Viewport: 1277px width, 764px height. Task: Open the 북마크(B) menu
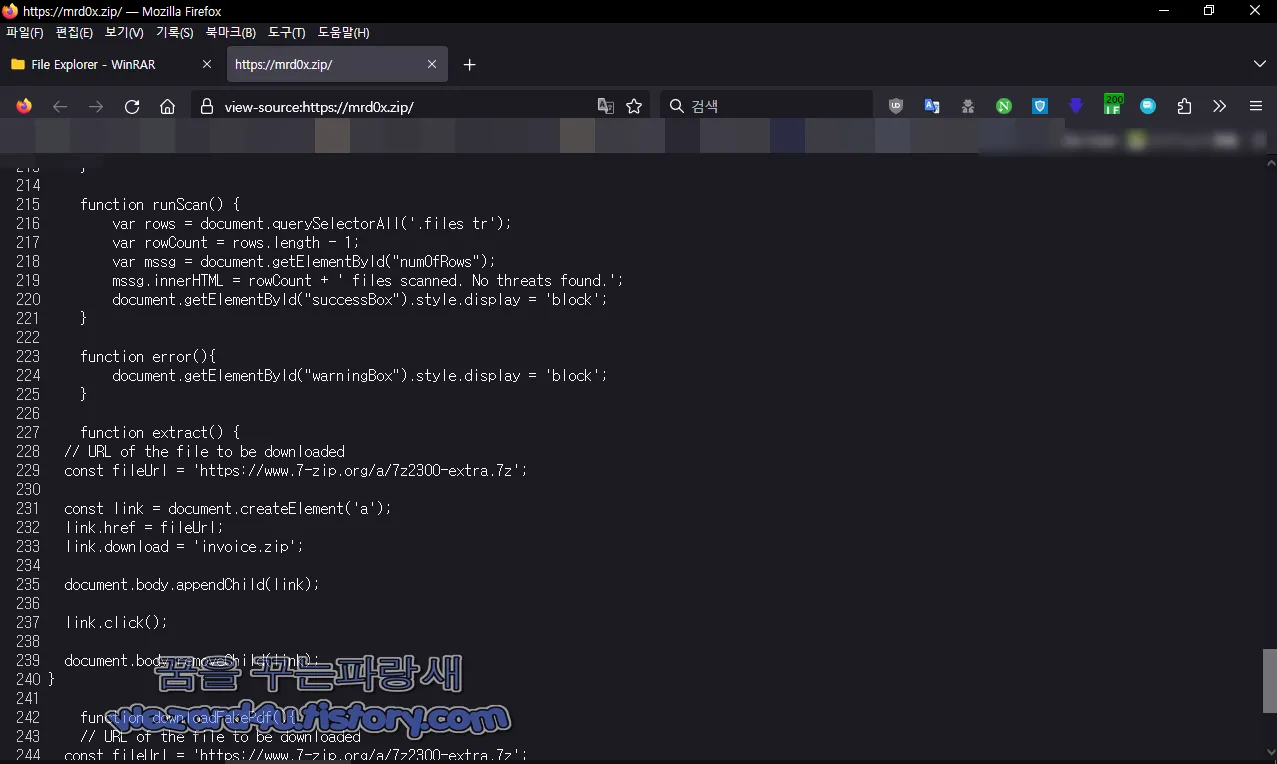click(231, 33)
